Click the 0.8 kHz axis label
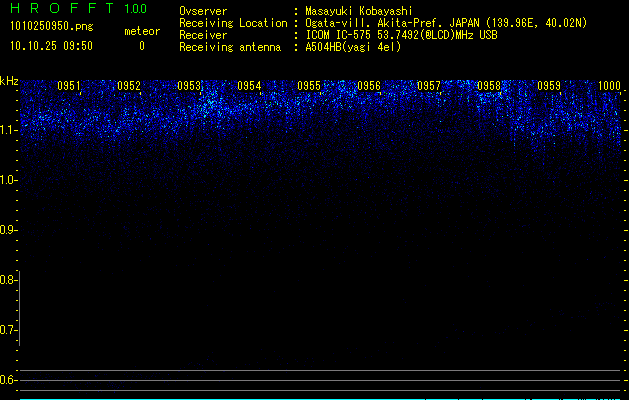Image resolution: width=629 pixels, height=400 pixels. pyautogui.click(x=7, y=280)
